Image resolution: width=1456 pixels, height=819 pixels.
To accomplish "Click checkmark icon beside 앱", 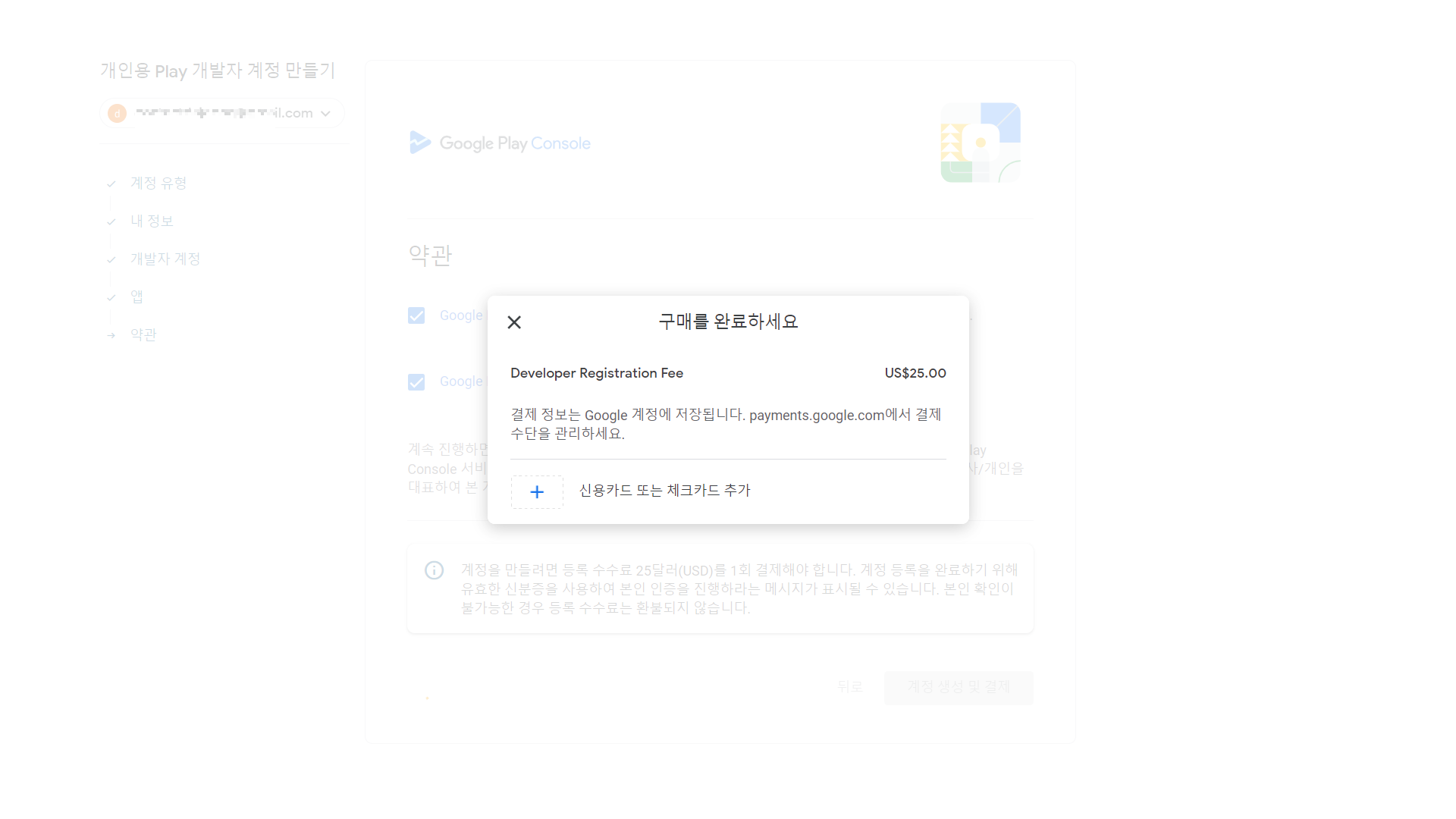I will coord(111,297).
